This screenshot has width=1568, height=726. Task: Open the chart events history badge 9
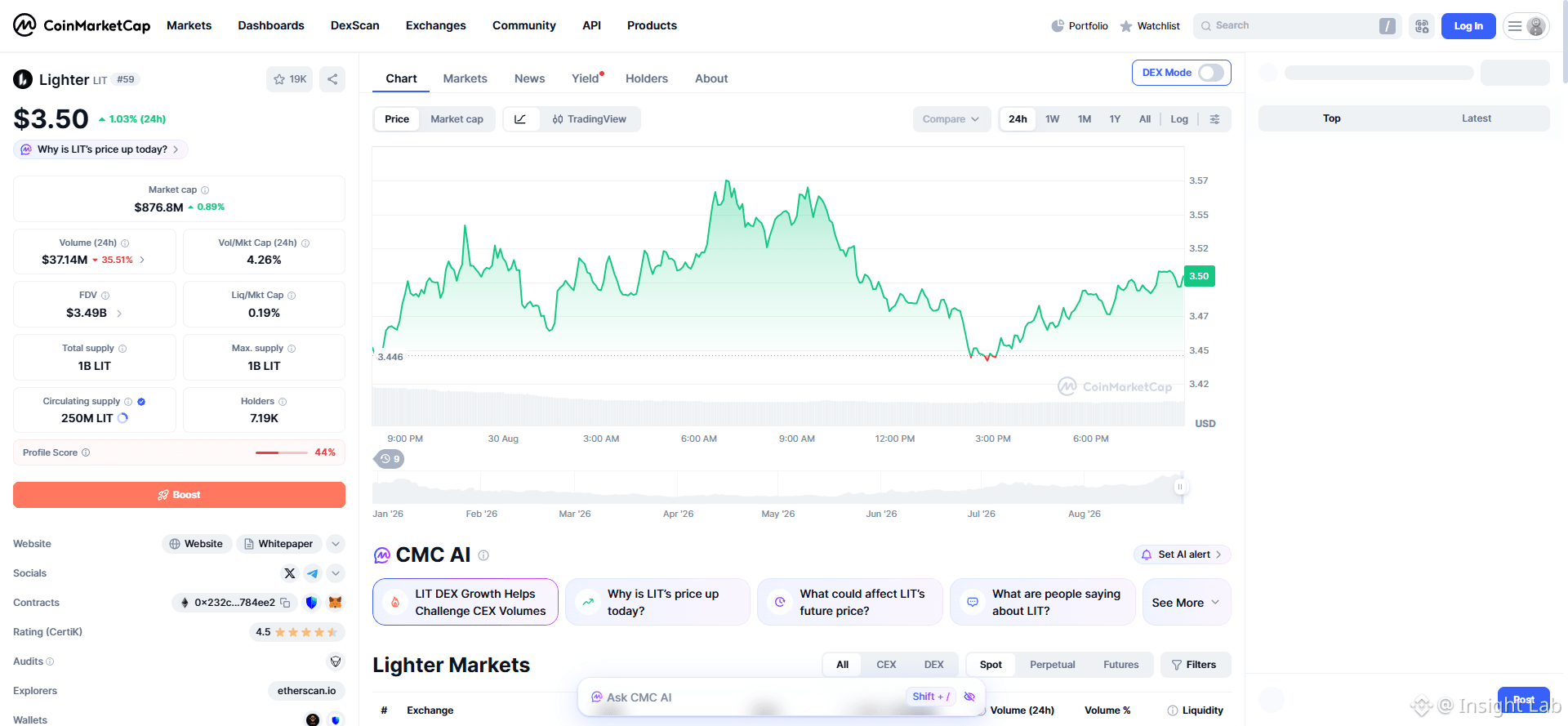pyautogui.click(x=390, y=459)
